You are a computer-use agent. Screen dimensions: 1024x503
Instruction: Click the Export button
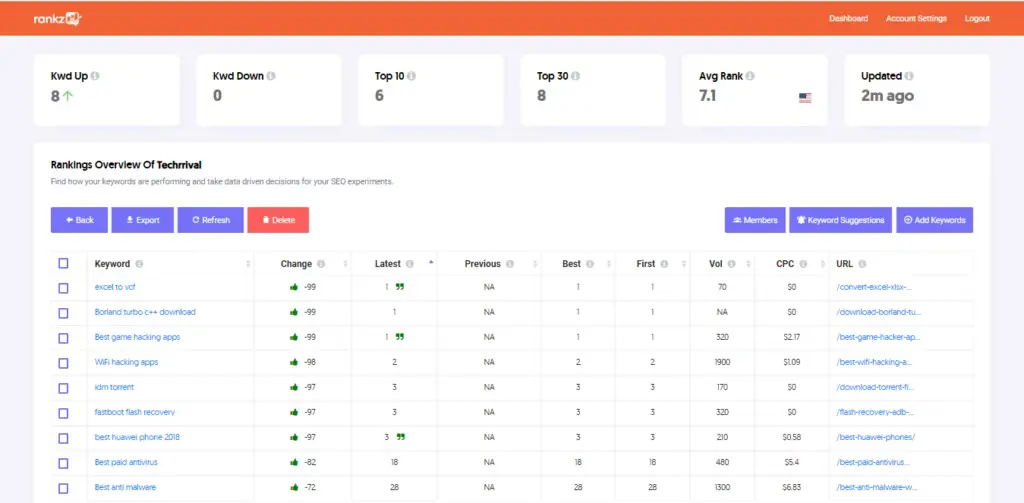click(142, 220)
